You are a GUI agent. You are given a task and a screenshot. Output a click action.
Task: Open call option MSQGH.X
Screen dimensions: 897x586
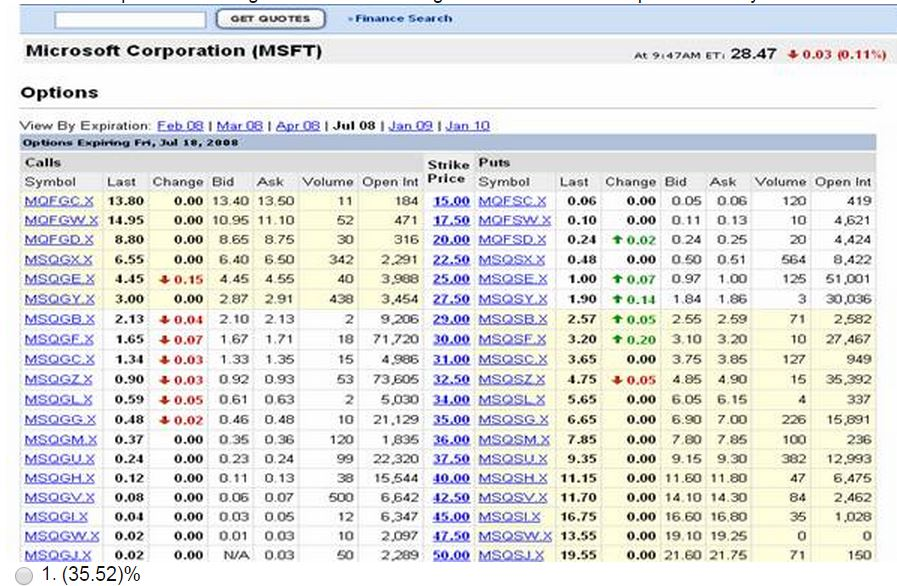click(x=59, y=478)
